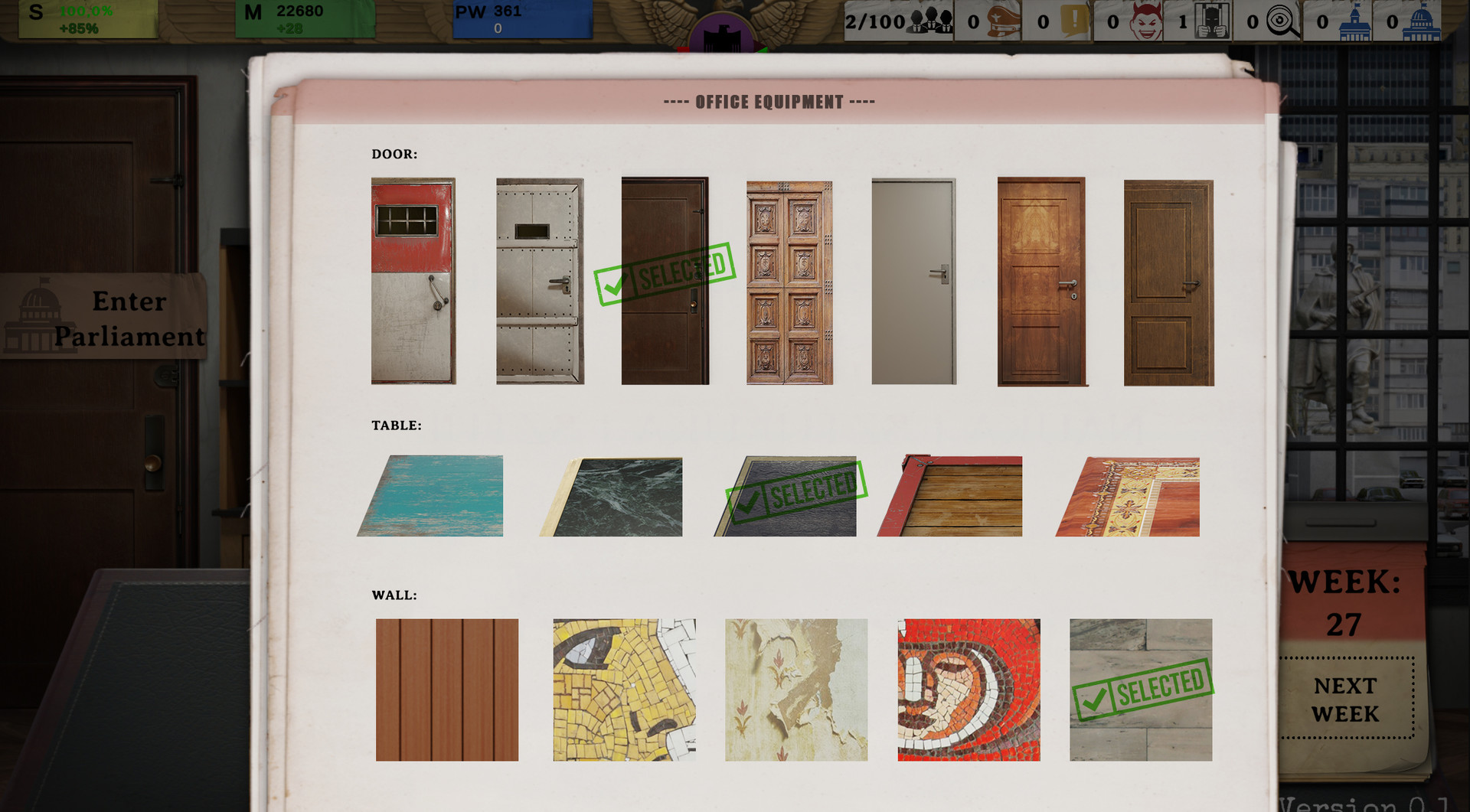The height and width of the screenshot is (812, 1470).
Task: Click the prisoner behind bars icon
Action: click(x=1211, y=21)
